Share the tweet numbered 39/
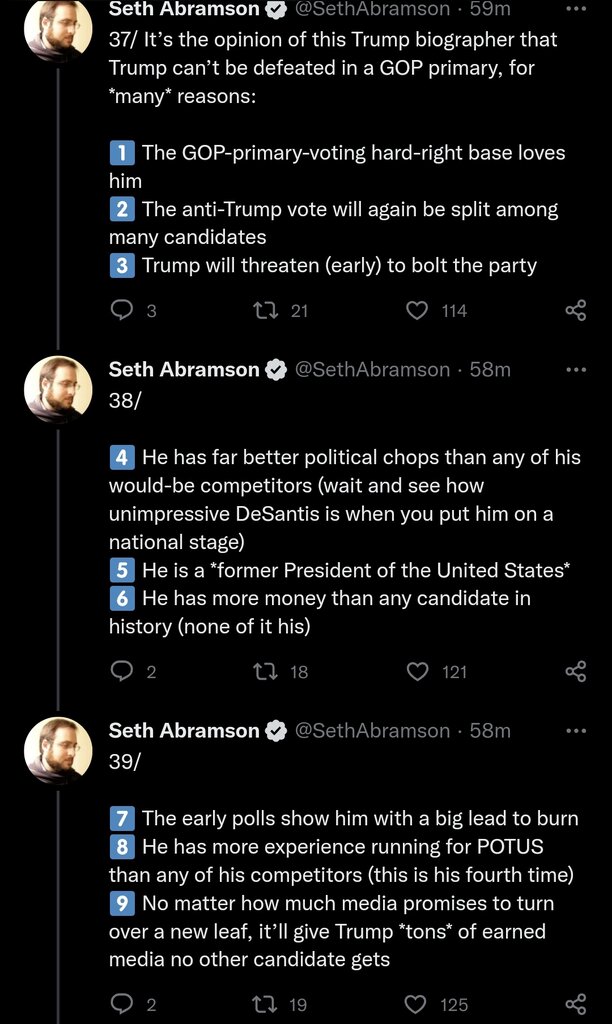 575,1004
